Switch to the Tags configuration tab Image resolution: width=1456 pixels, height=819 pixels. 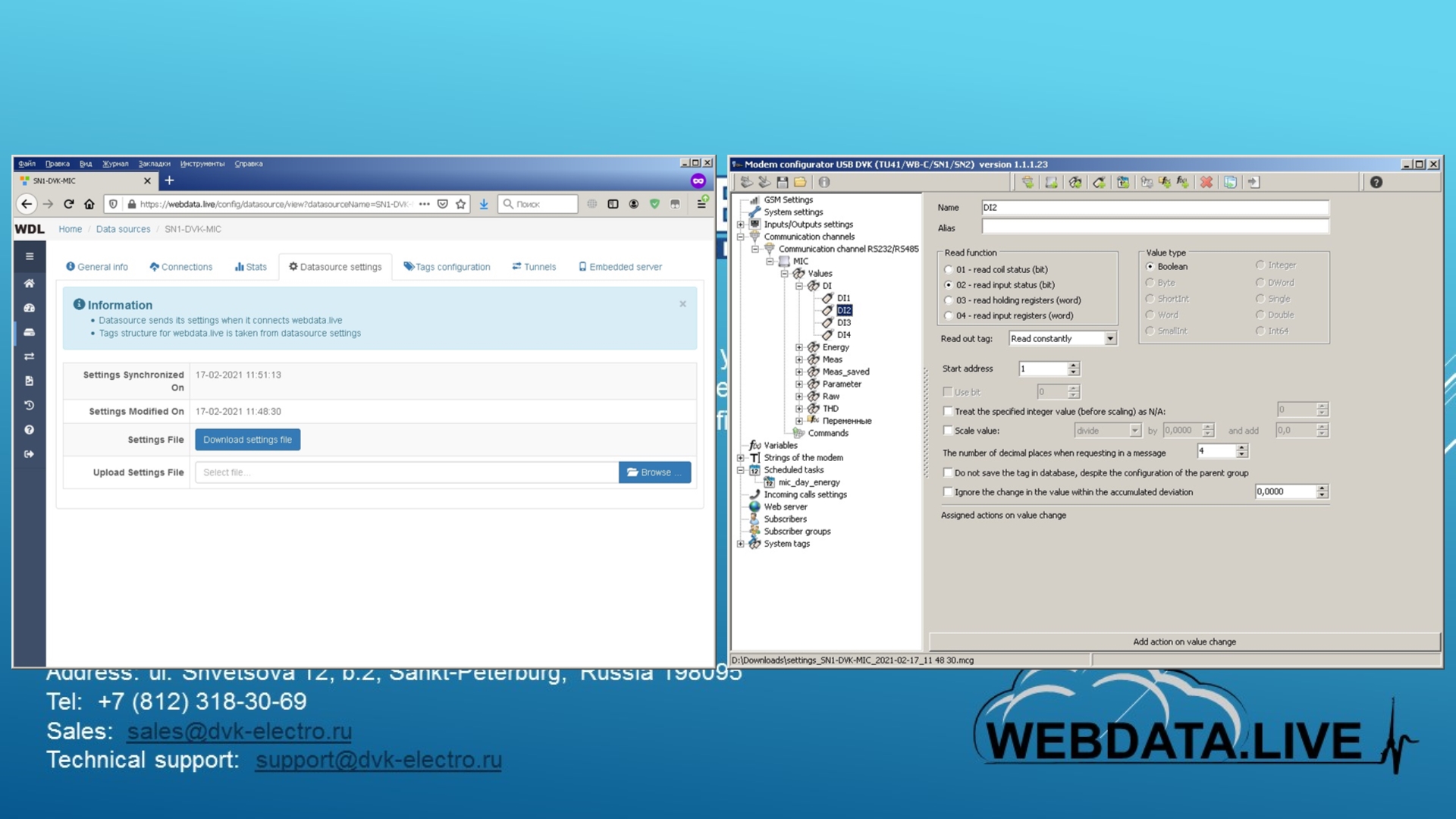[447, 267]
